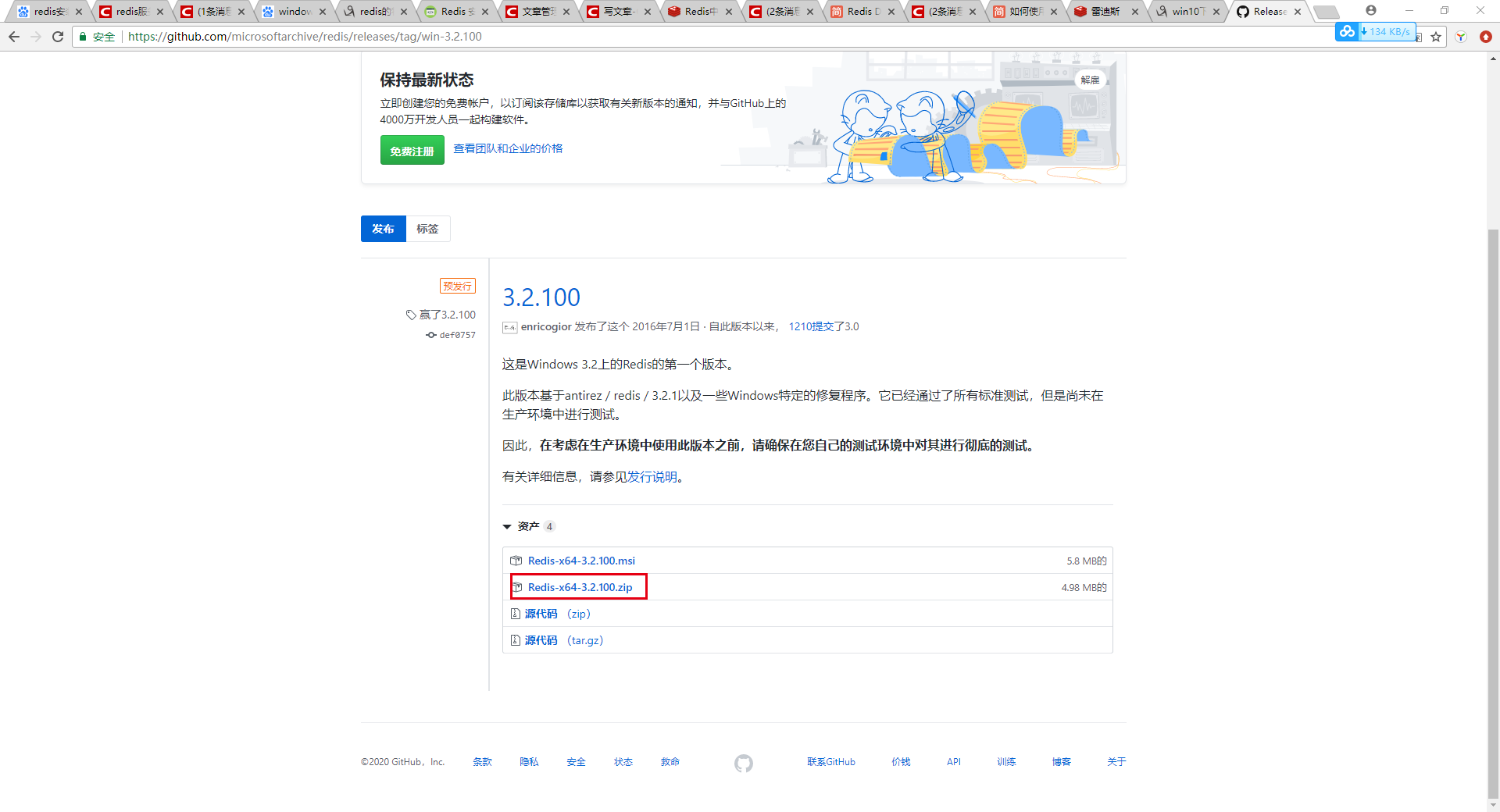Click the Y extension icon in toolbar
This screenshot has width=1500, height=812.
1460,37
